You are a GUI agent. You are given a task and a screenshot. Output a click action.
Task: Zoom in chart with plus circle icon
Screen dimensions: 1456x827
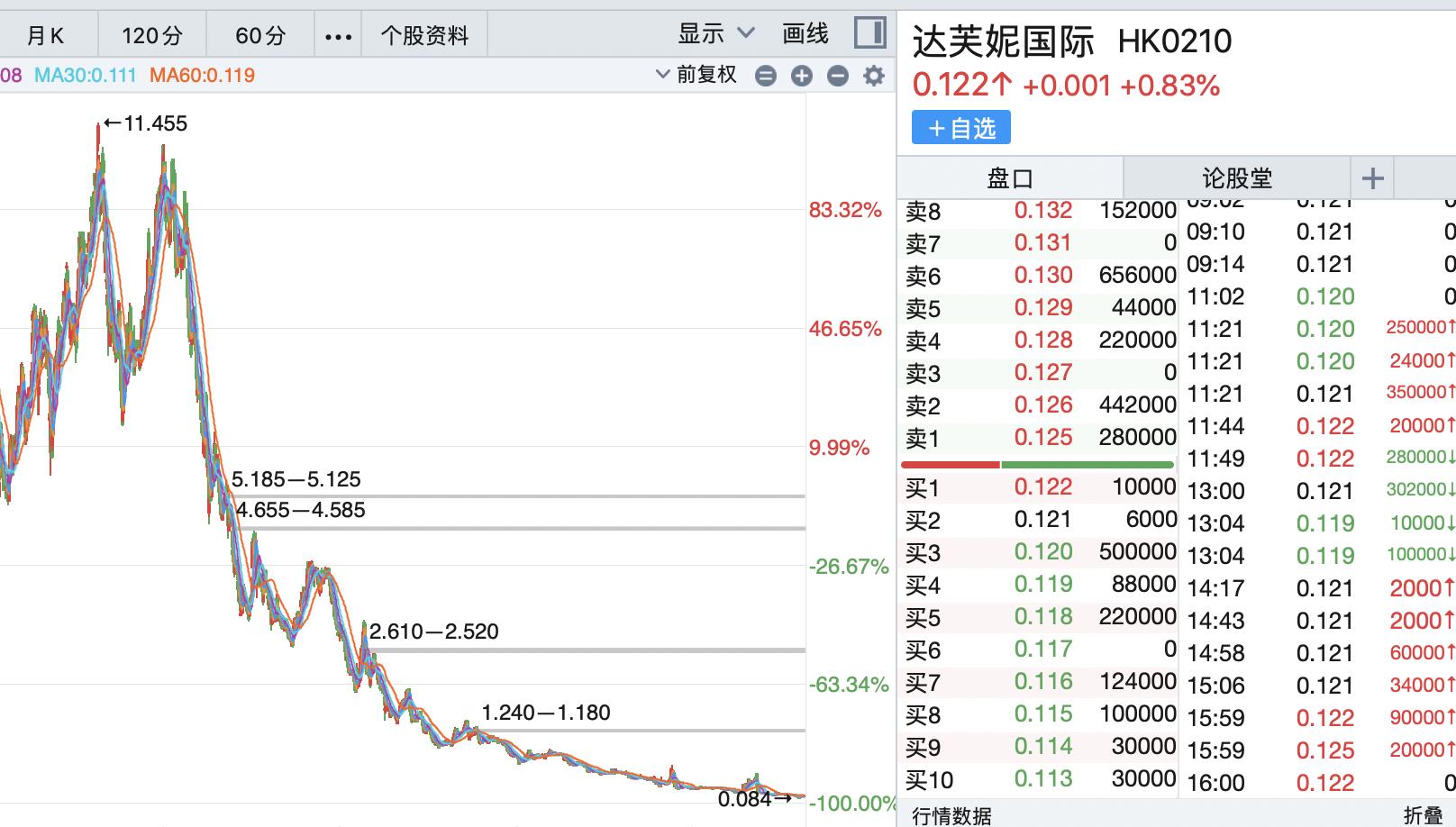[x=802, y=76]
